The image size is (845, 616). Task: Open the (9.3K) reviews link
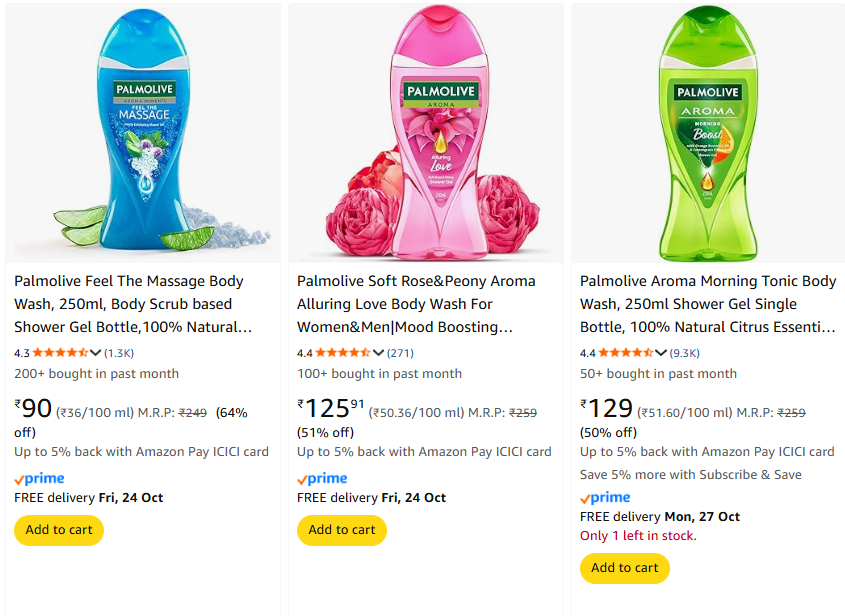pyautogui.click(x=685, y=353)
